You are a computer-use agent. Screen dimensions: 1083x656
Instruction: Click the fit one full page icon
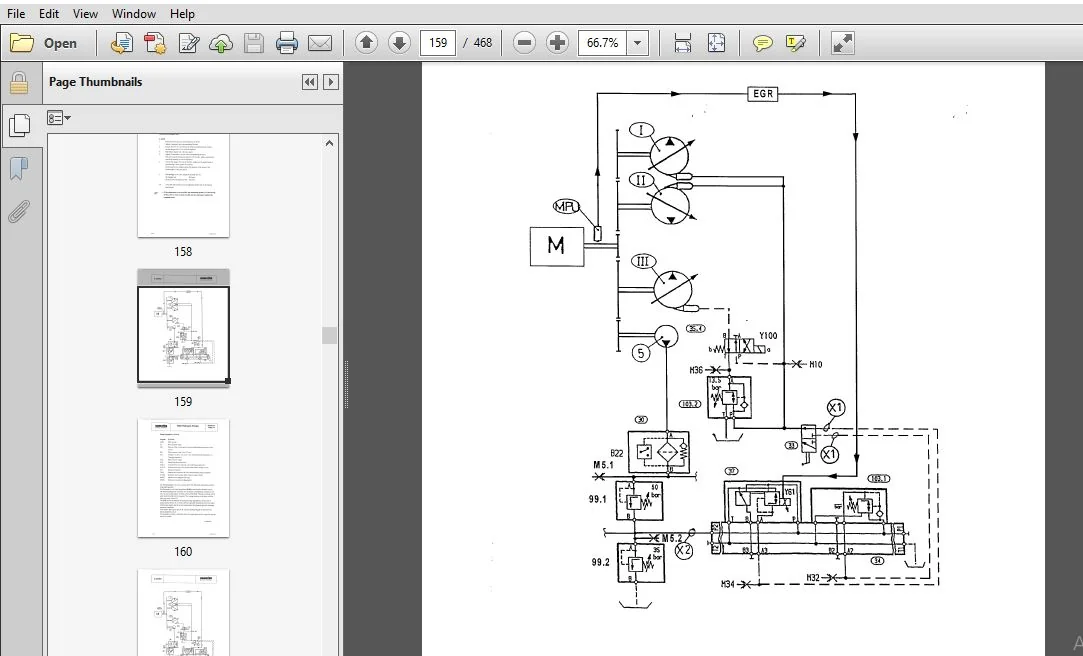716,43
